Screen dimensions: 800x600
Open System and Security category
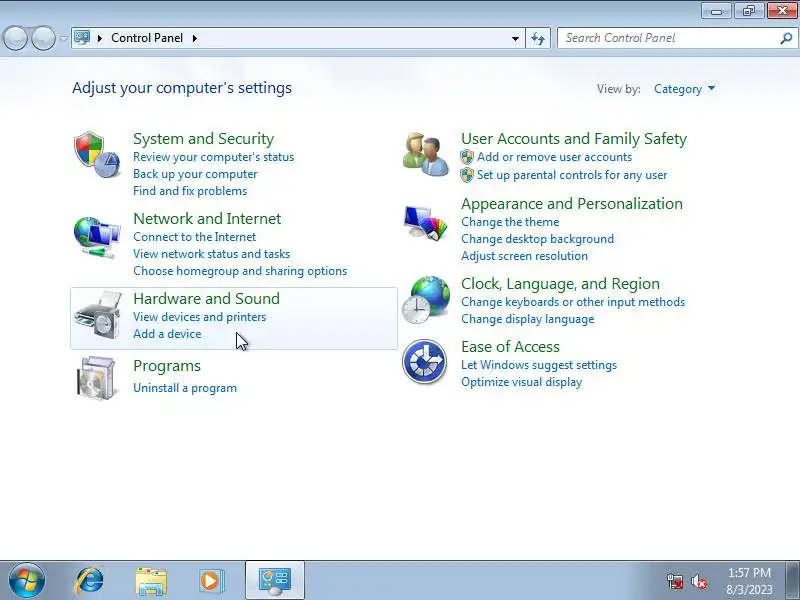pos(204,139)
